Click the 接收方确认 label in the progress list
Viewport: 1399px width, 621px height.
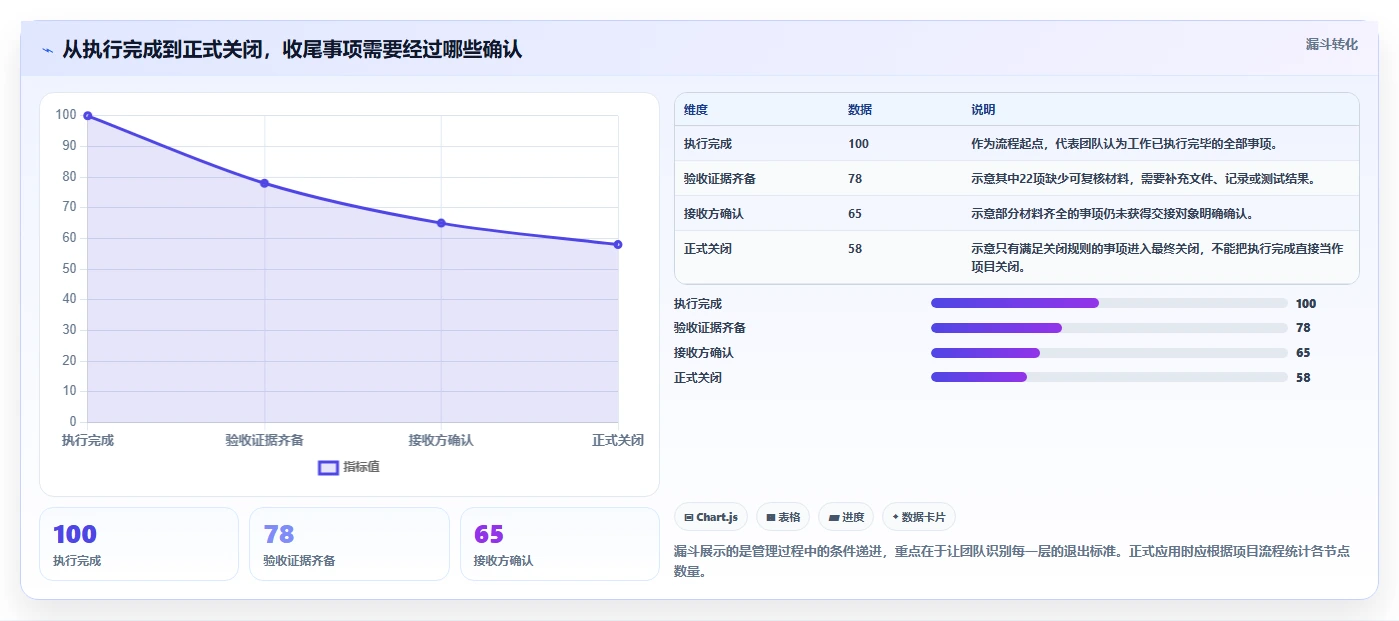pos(704,353)
